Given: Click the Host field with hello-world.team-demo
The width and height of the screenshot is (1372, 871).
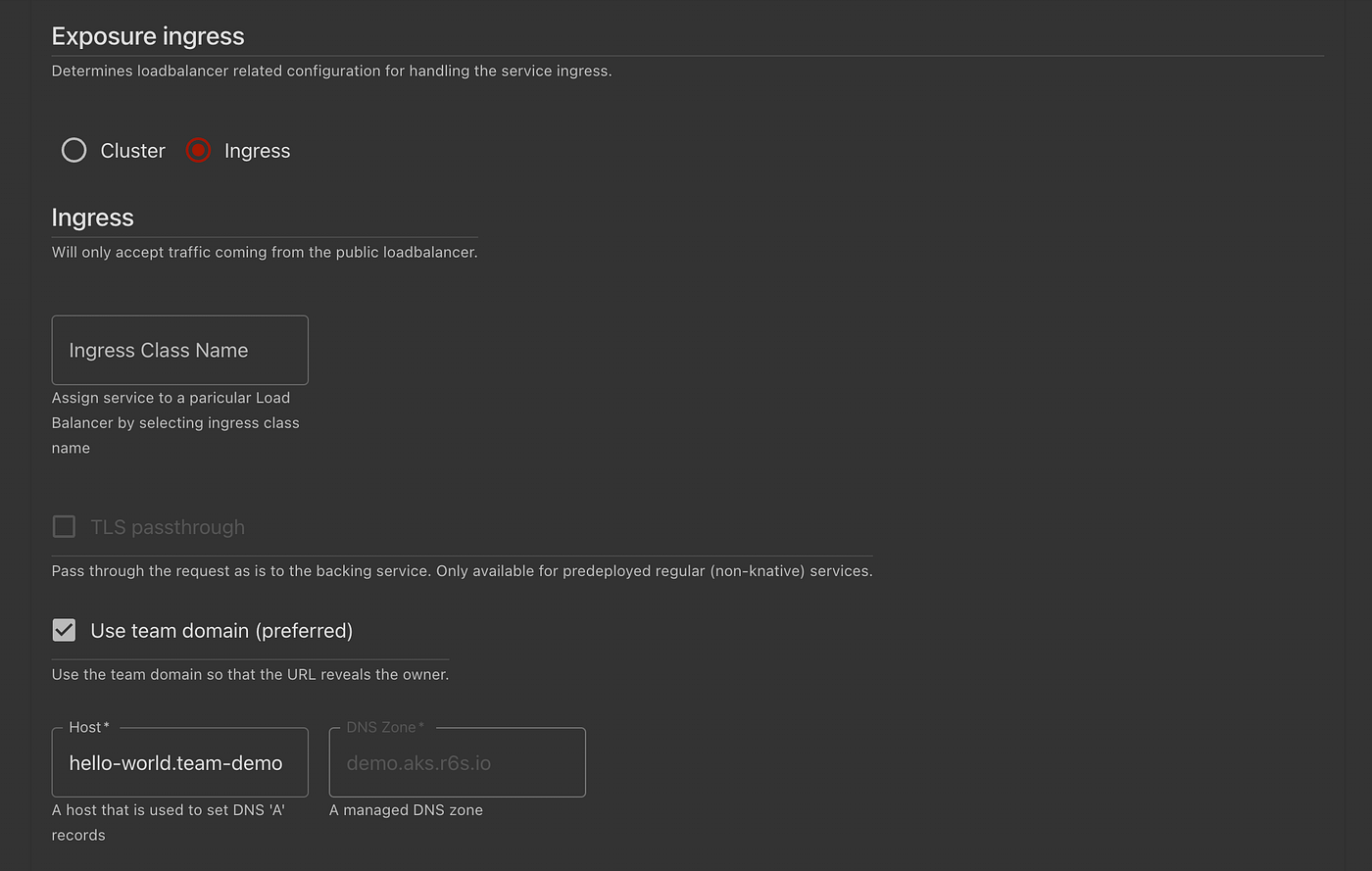Looking at the screenshot, I should (179, 762).
